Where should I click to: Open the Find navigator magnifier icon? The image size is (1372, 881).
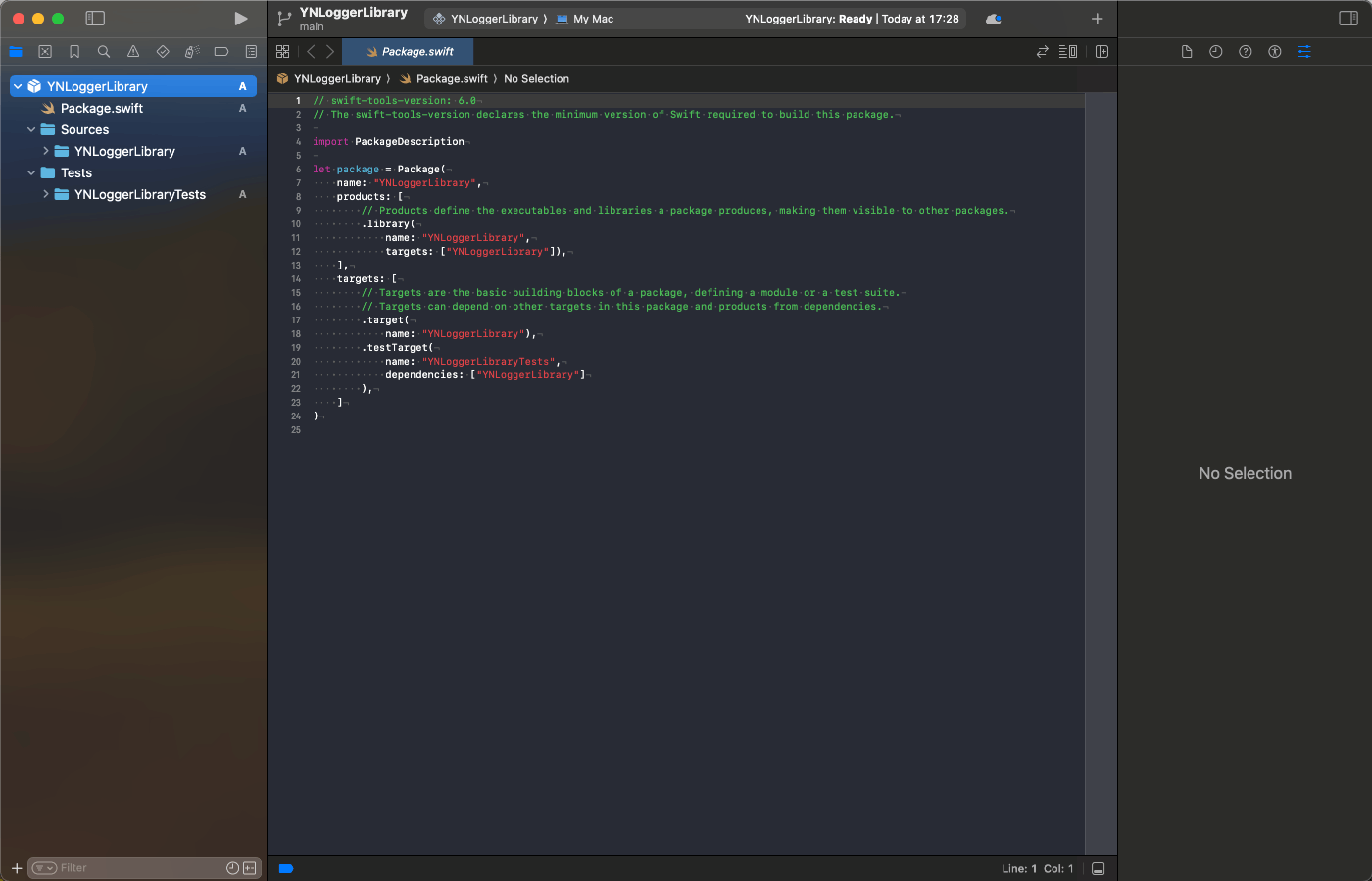coord(104,52)
